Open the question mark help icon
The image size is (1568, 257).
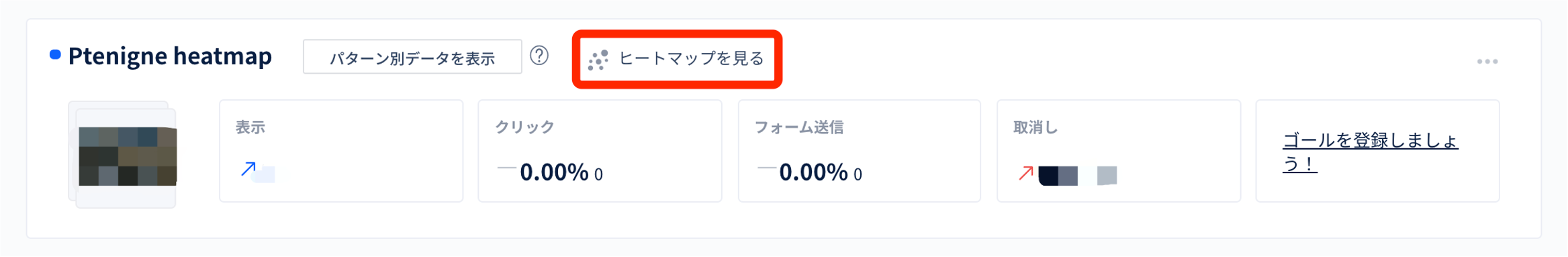539,56
